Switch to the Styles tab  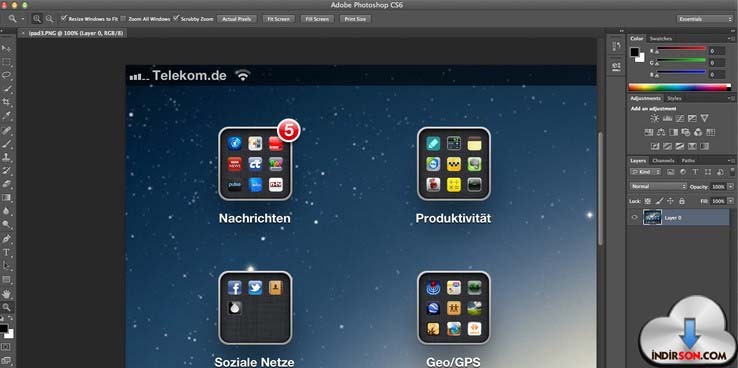(674, 98)
